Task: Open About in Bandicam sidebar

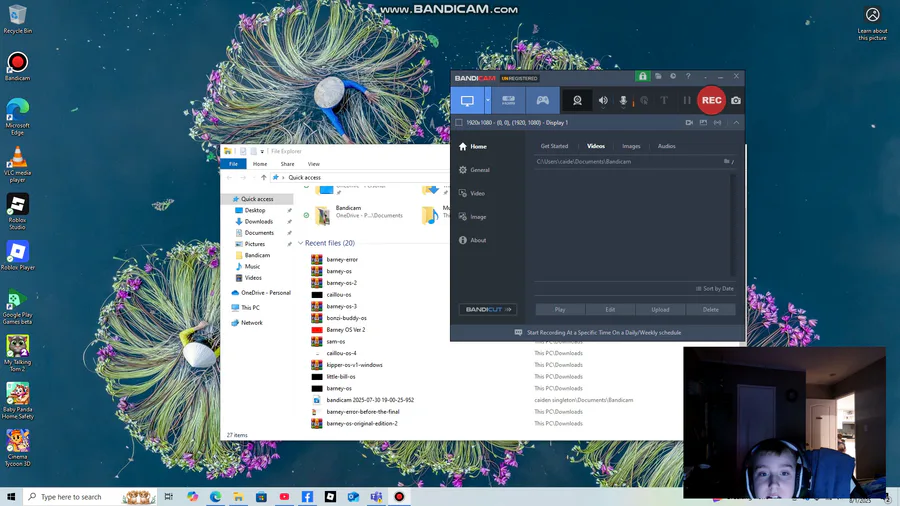Action: point(472,240)
